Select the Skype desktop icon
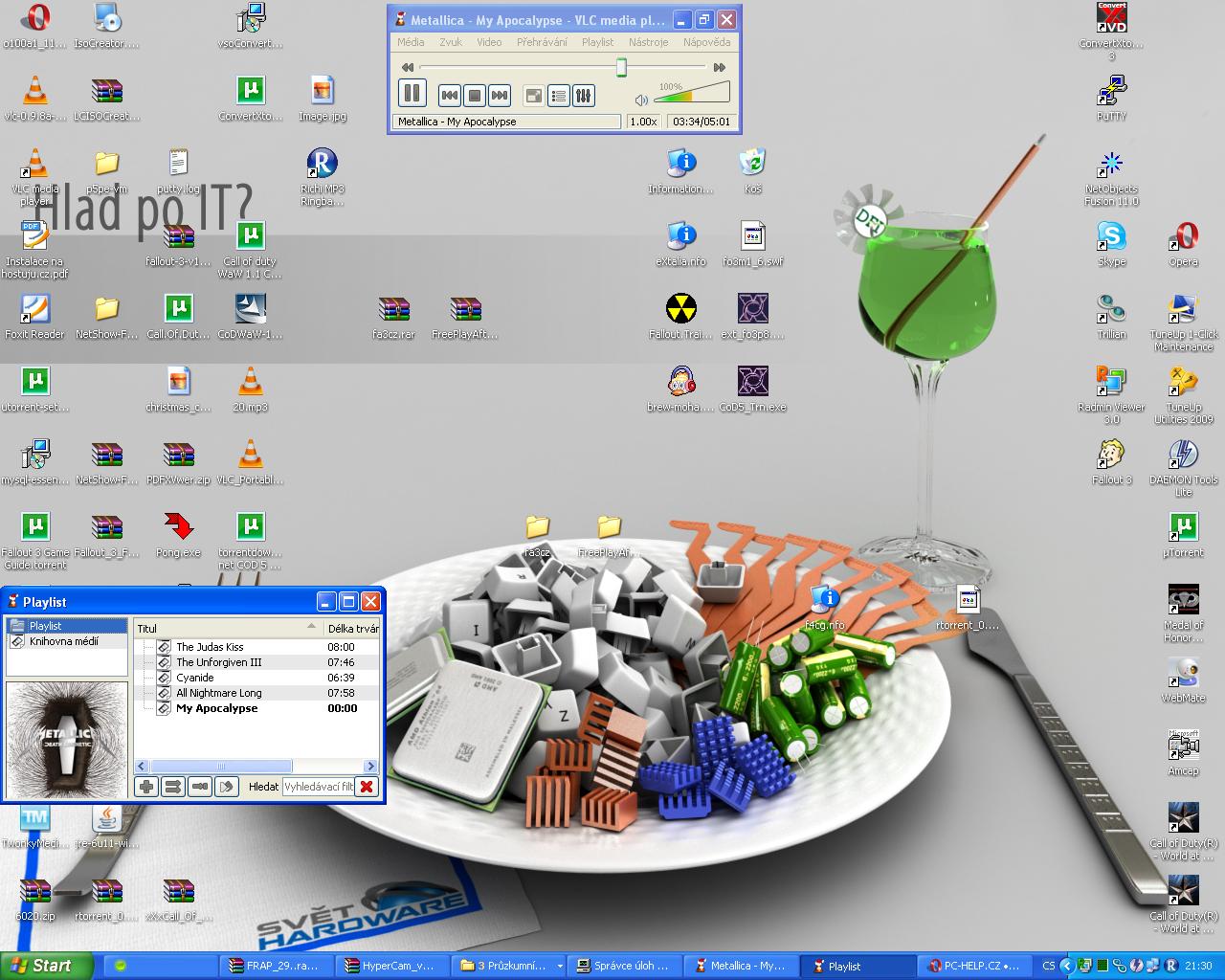This screenshot has width=1225, height=980. coord(1112,244)
